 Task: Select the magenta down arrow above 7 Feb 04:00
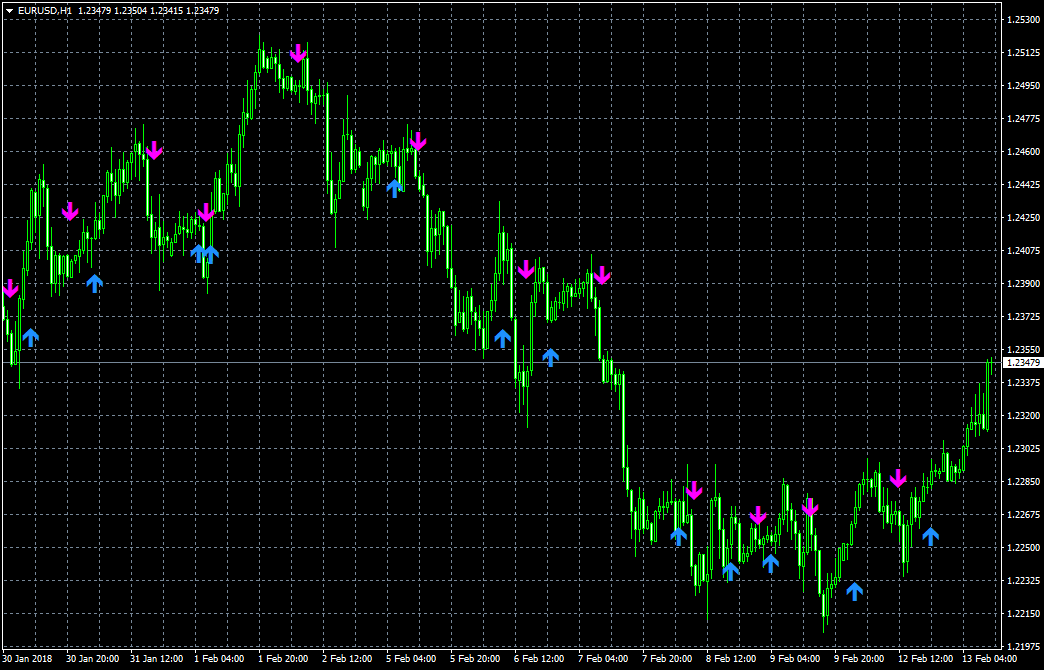[602, 275]
